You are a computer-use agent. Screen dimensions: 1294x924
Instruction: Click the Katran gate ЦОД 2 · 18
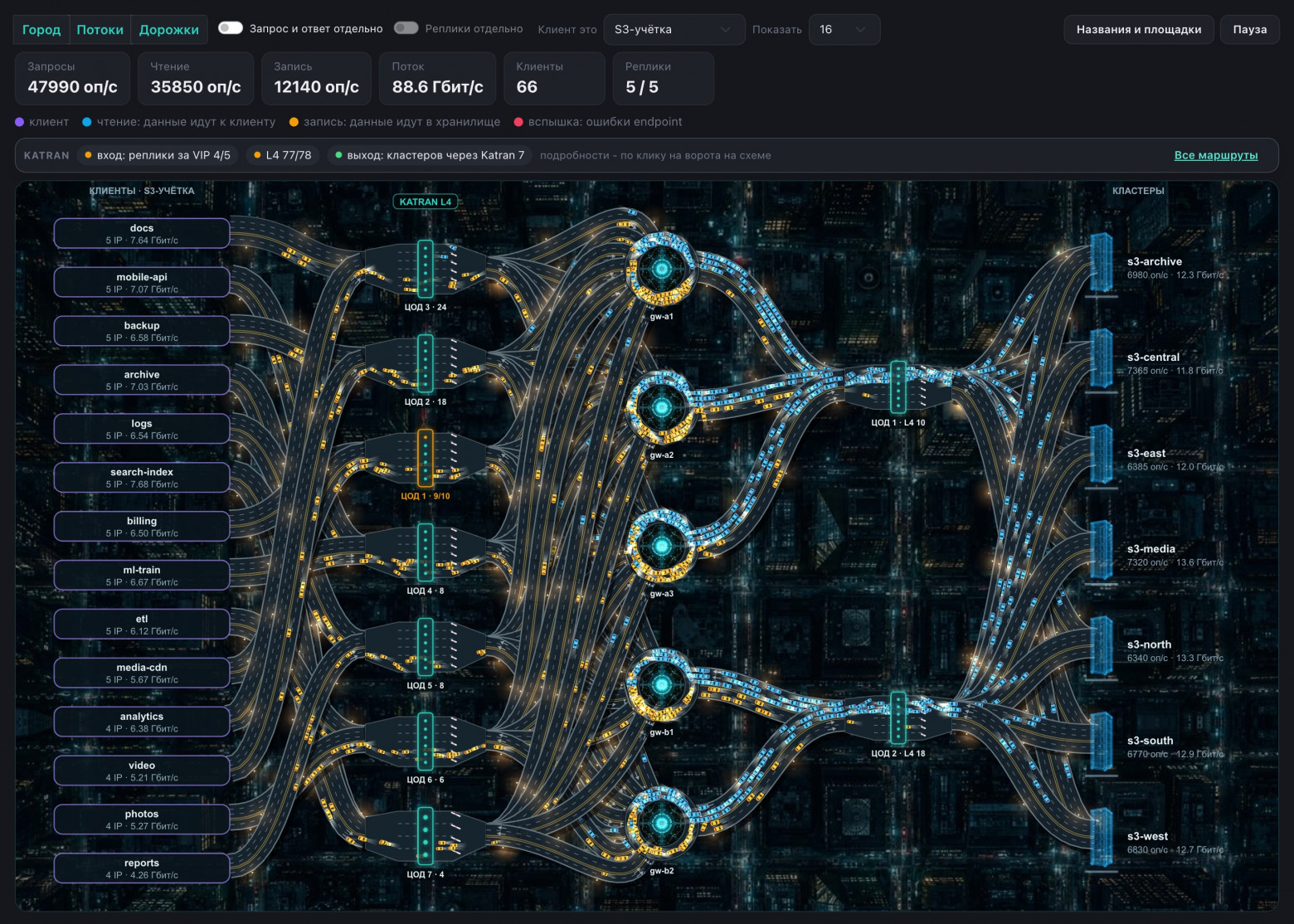click(x=426, y=363)
